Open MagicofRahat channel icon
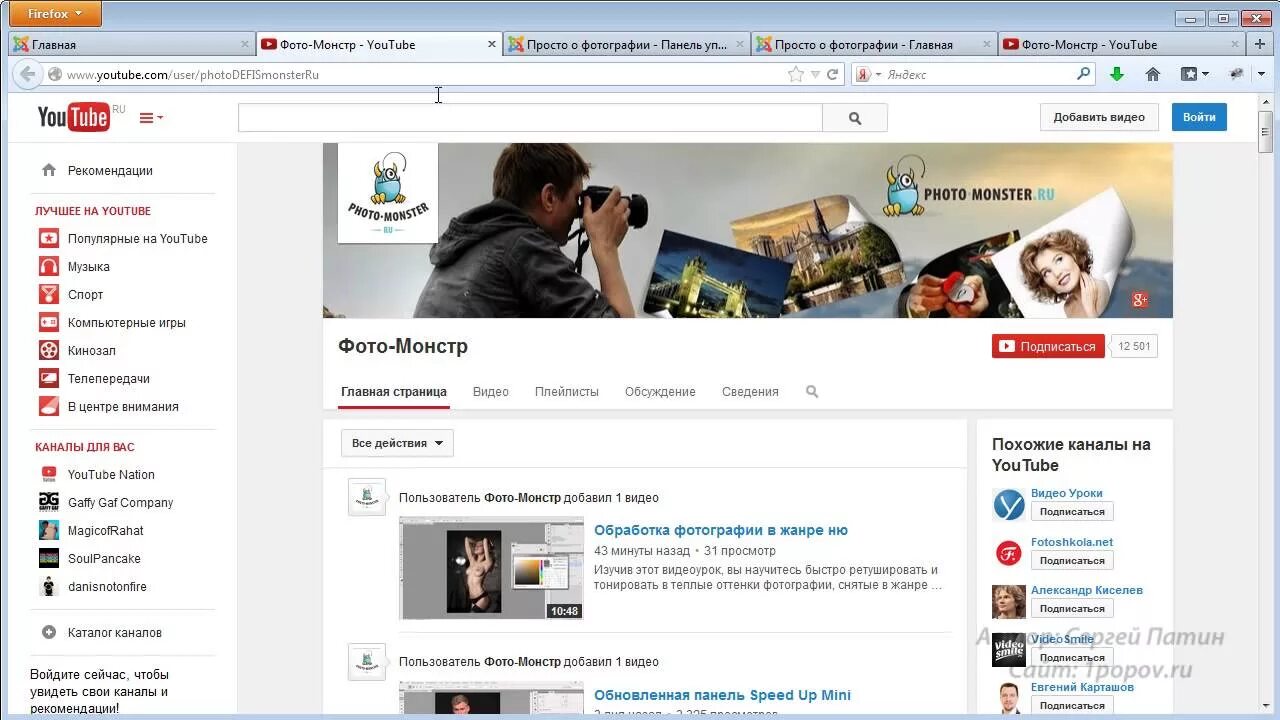The image size is (1280, 720). (49, 530)
